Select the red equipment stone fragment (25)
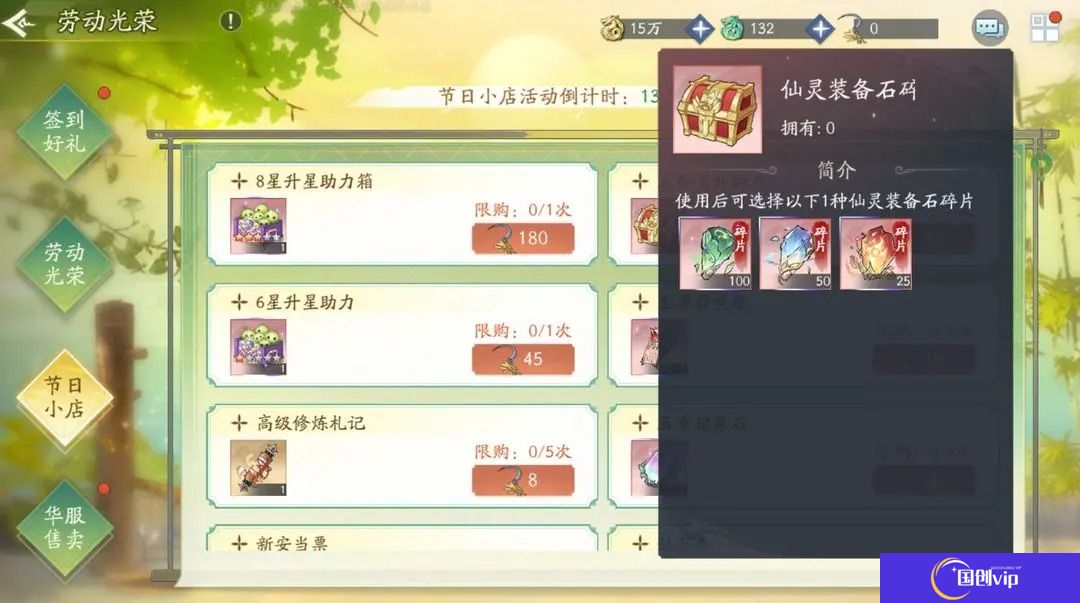 [875, 254]
